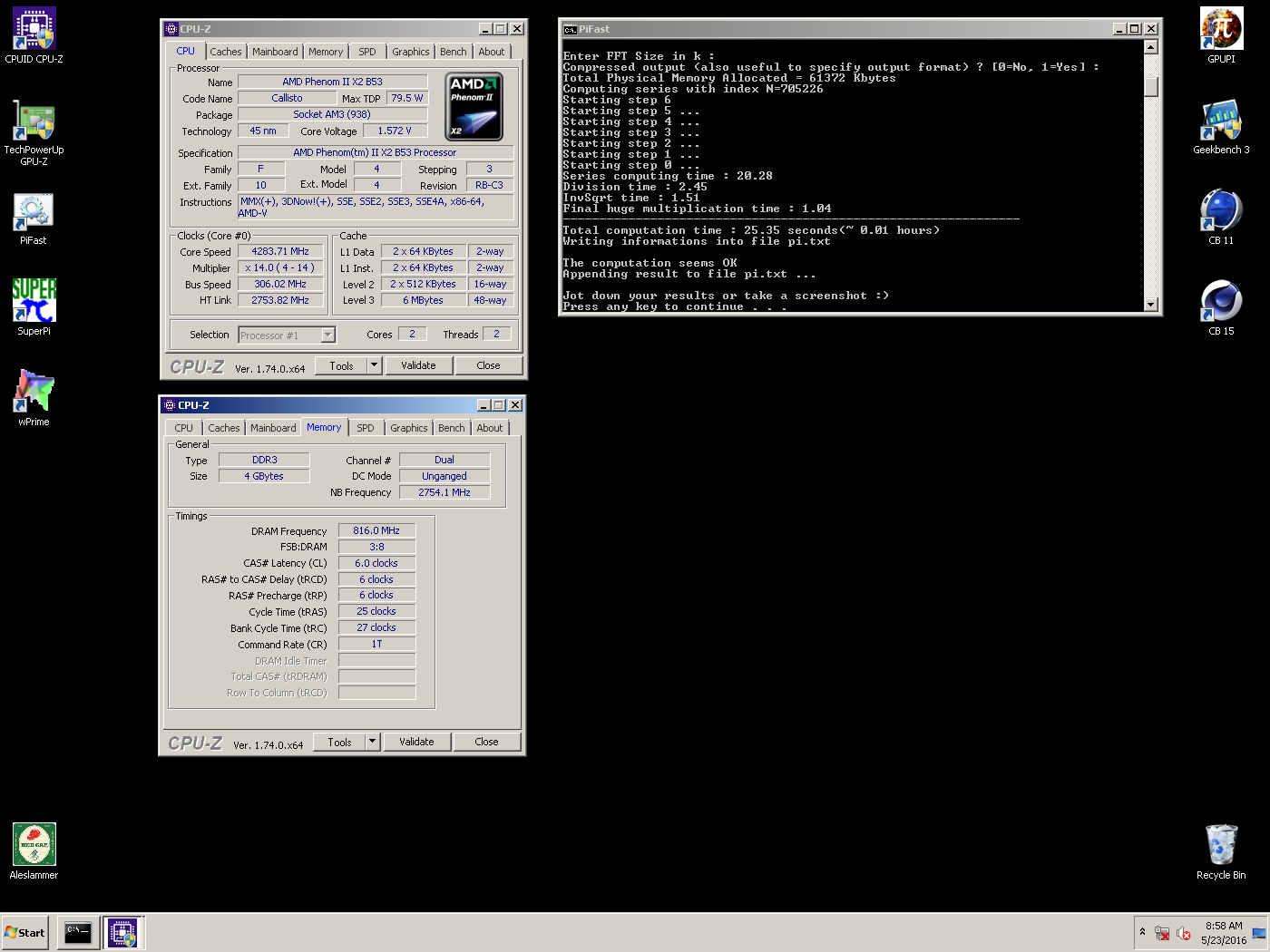Open the CPUID CPU-Z desktop shortcut
The width and height of the screenshot is (1270, 952).
[34, 36]
